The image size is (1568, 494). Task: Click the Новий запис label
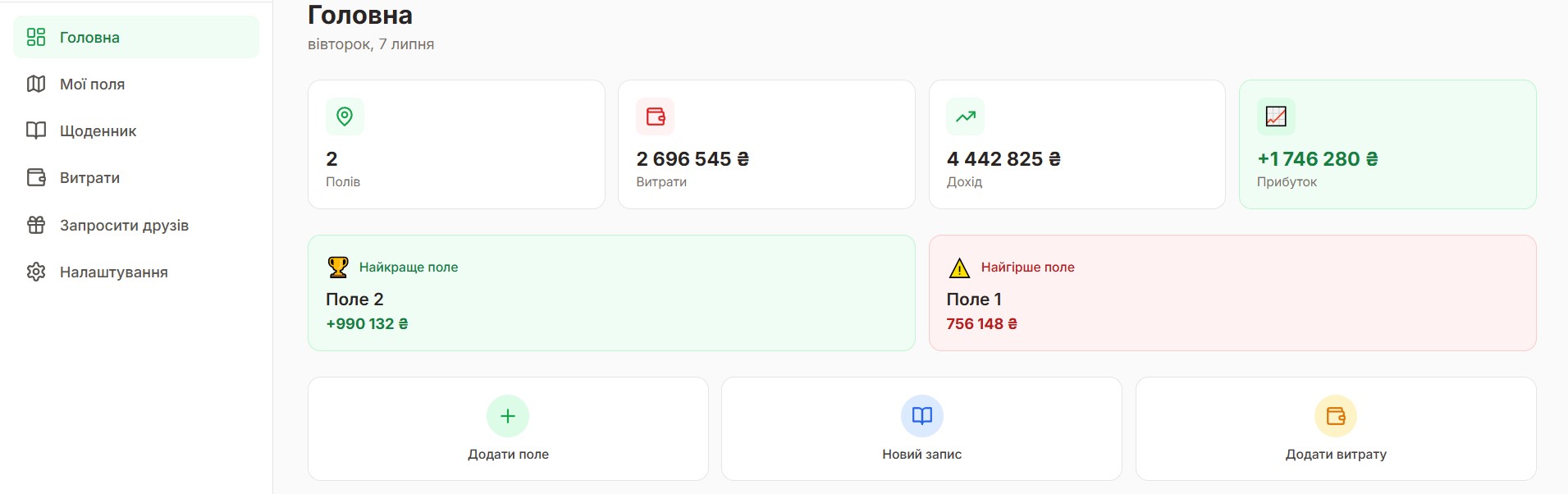pos(922,454)
